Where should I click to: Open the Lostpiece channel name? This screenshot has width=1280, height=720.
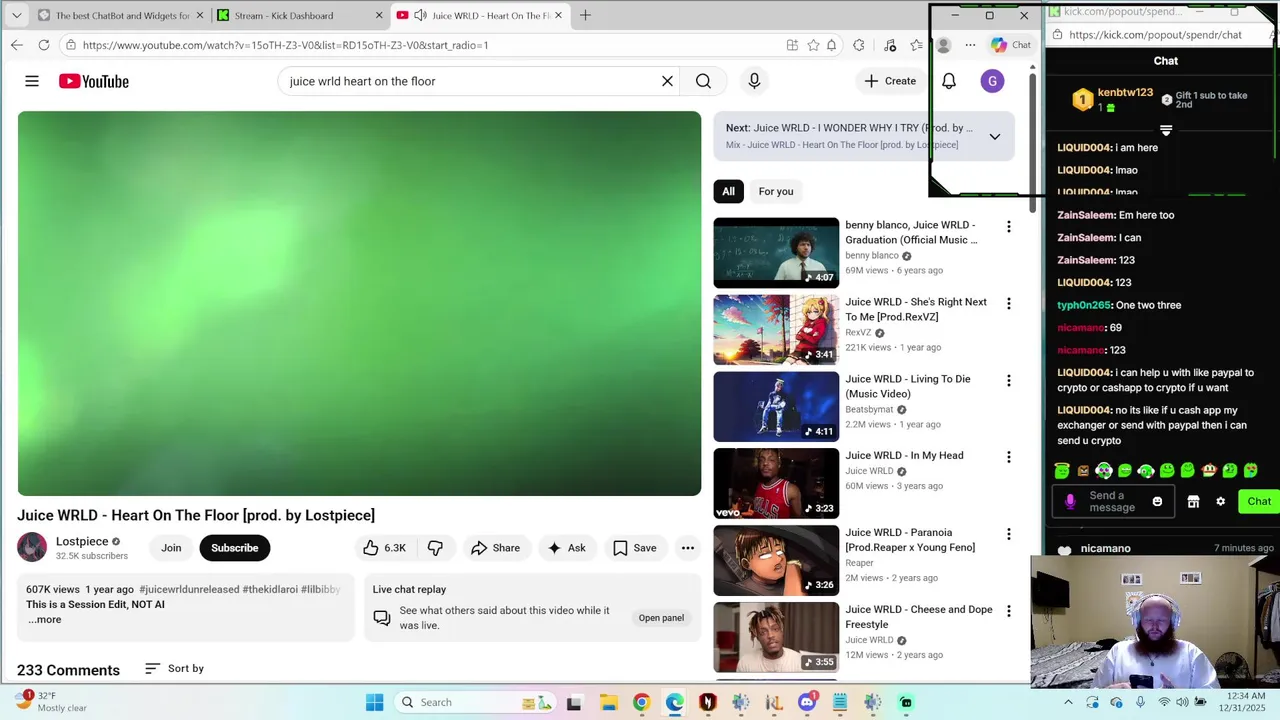82,541
